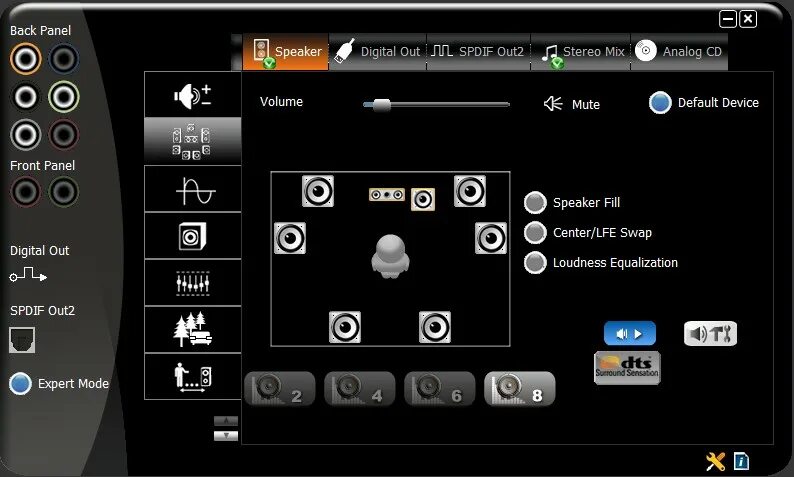The height and width of the screenshot is (477, 794).
Task: Enable Center/LFE Swap option
Action: point(535,233)
